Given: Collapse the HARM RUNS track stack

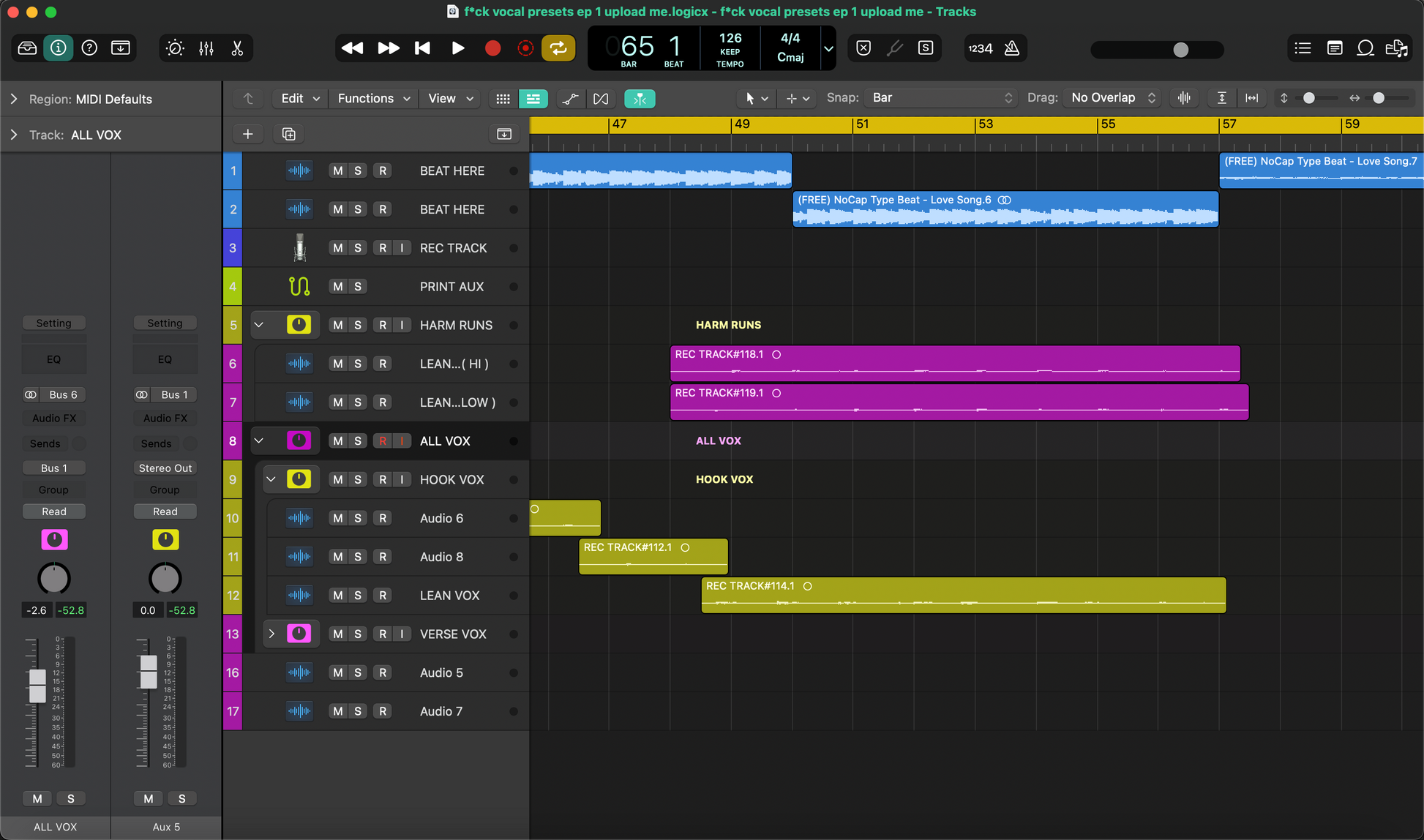Looking at the screenshot, I should coord(259,325).
